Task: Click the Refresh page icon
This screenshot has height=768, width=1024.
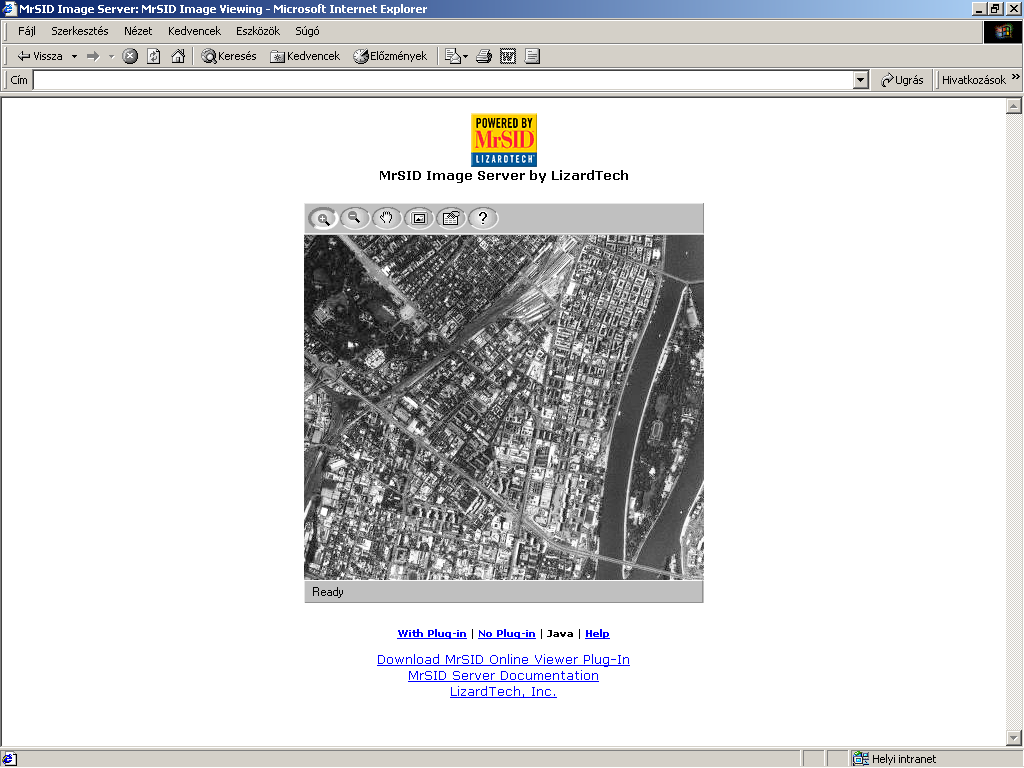Action: [154, 56]
